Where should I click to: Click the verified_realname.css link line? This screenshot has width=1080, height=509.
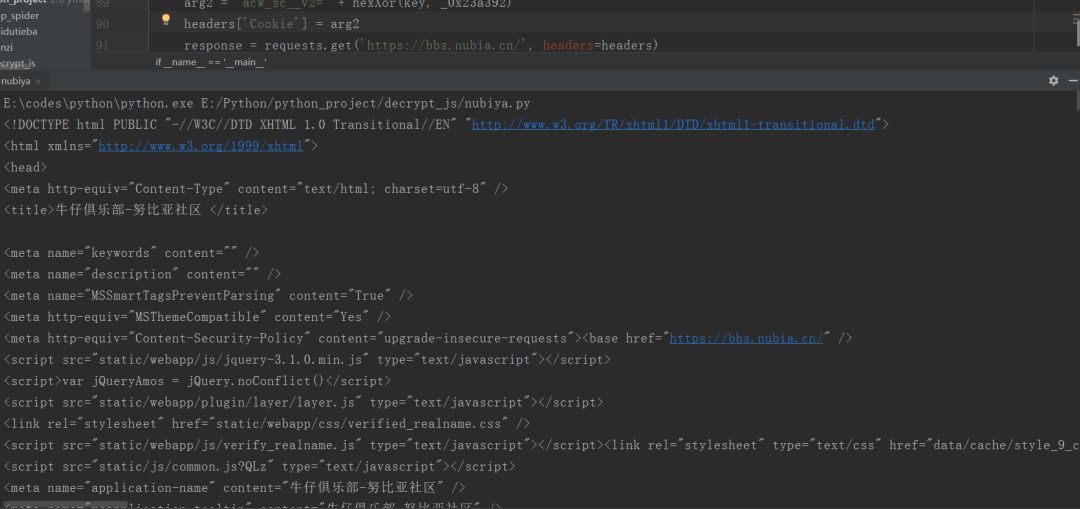(x=267, y=424)
